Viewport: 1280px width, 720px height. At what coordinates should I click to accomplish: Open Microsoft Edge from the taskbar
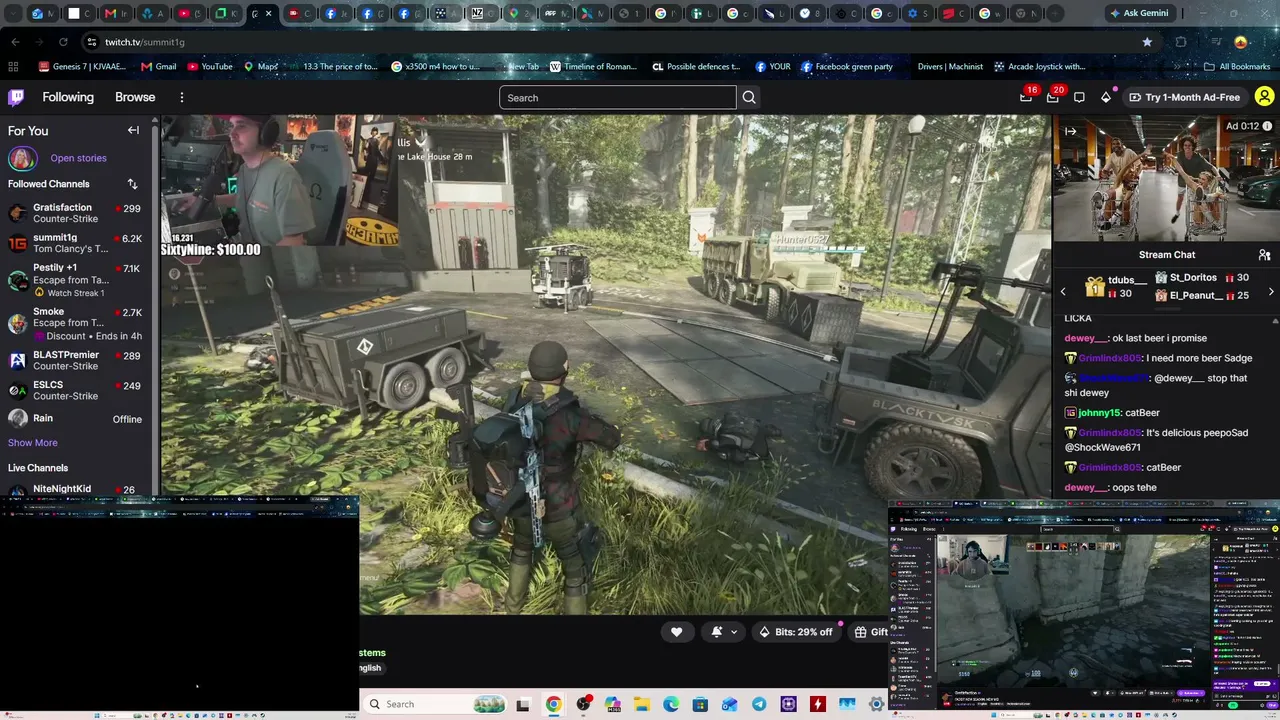pyautogui.click(x=671, y=704)
